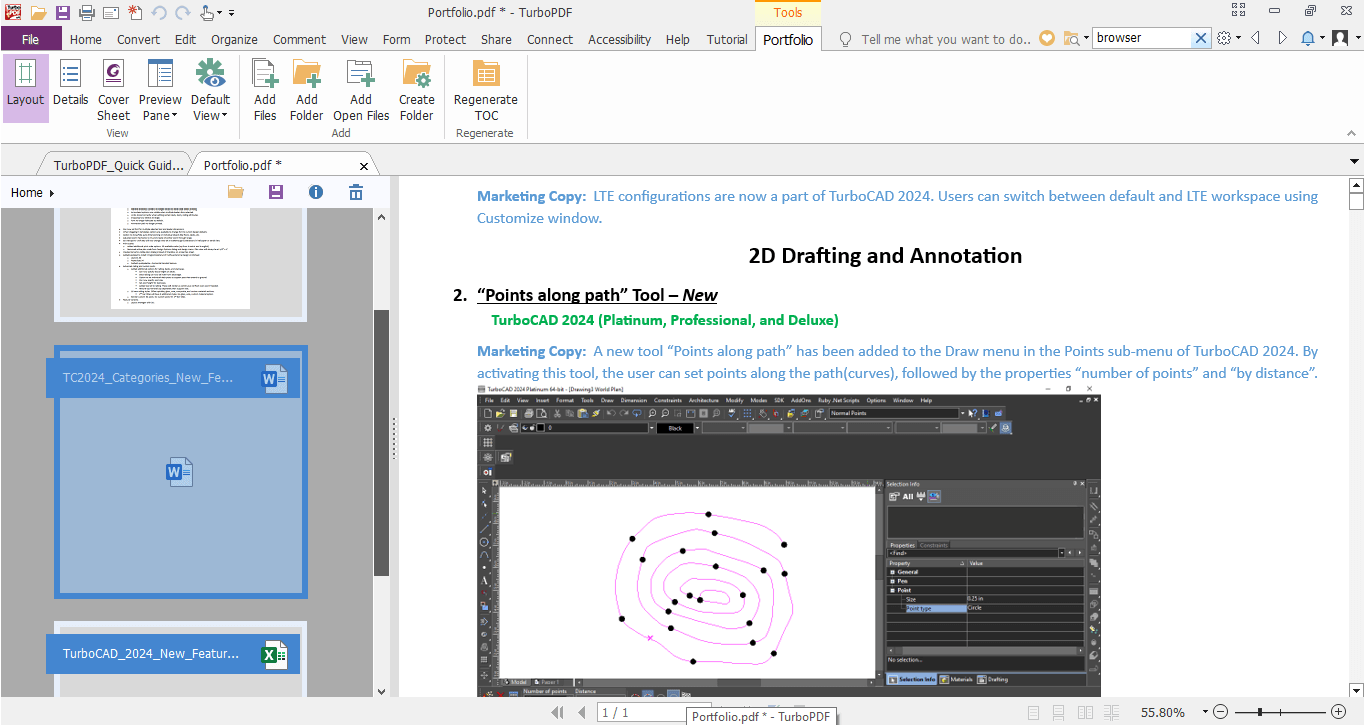Switch to the Organize ribbon tab

(233, 39)
